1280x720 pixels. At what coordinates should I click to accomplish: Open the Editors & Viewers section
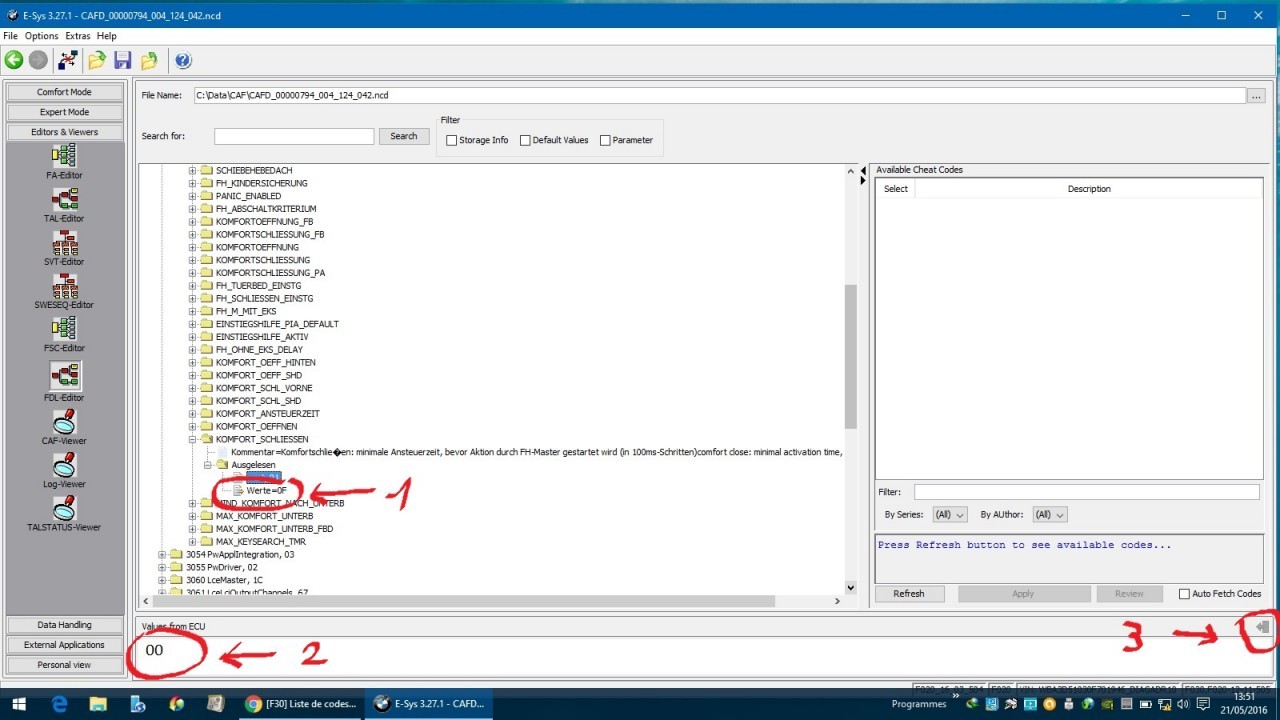coord(65,132)
